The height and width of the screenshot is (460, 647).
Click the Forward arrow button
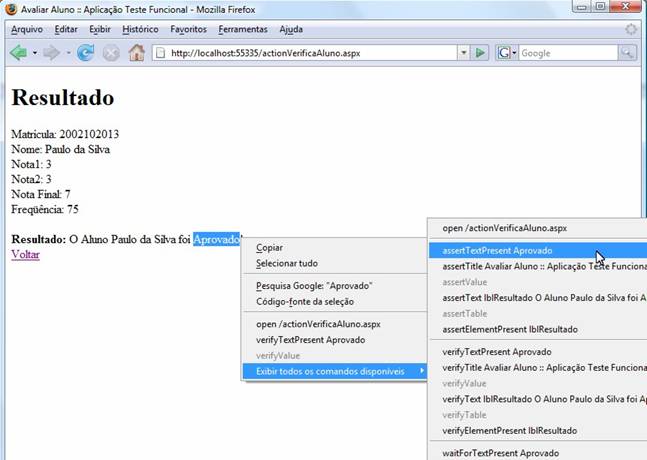[50, 53]
